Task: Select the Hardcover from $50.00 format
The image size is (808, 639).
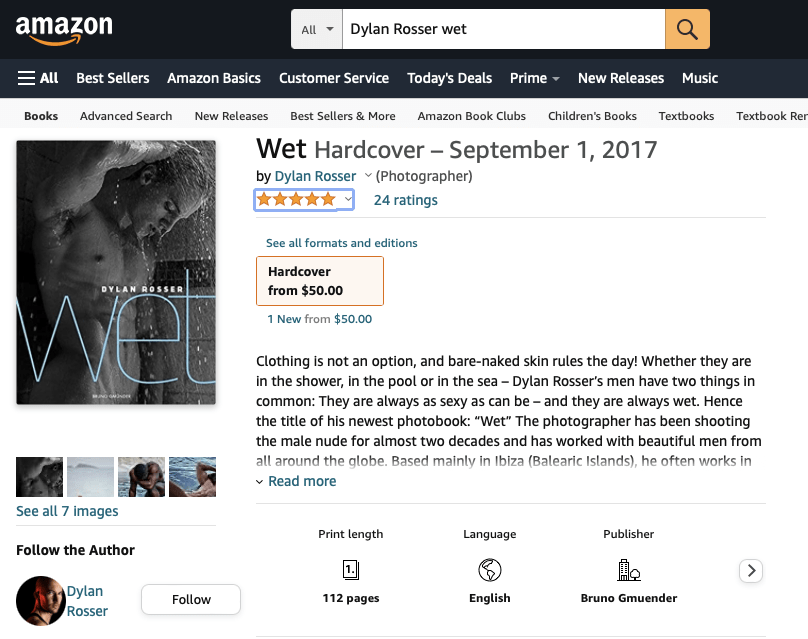Action: pos(320,281)
